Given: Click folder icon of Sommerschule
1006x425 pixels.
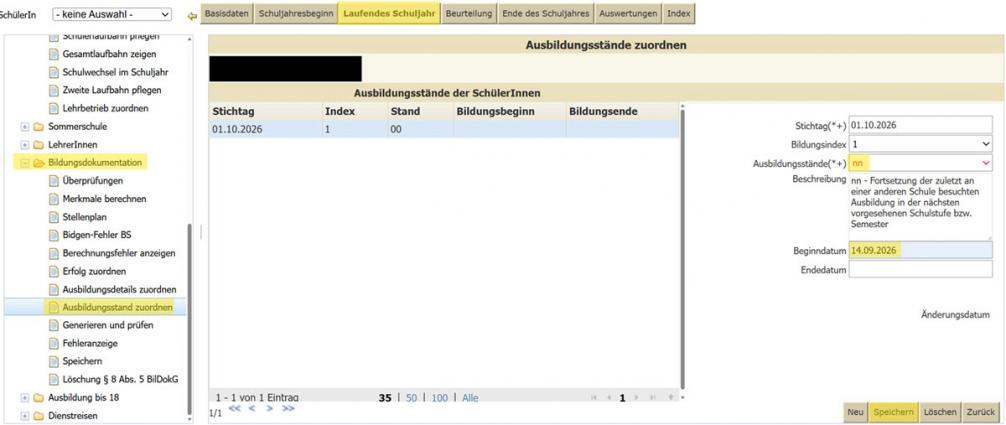Looking at the screenshot, I should pos(38,126).
